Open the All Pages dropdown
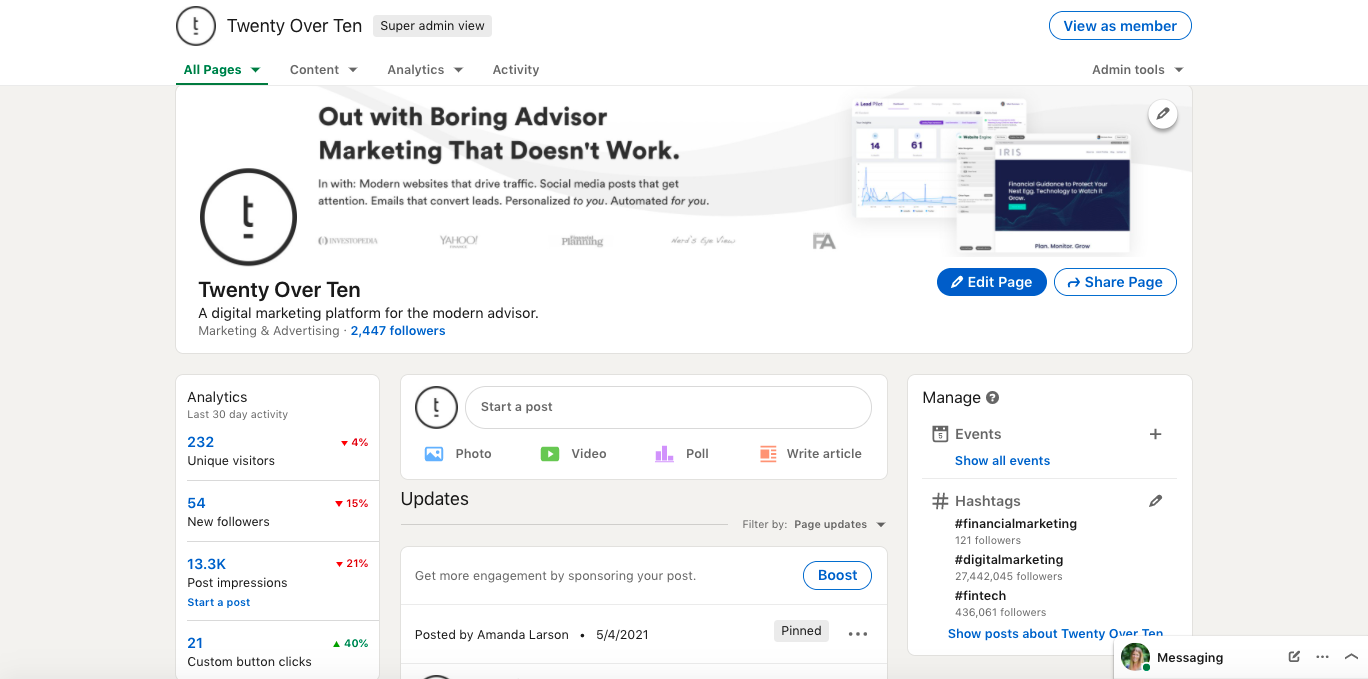Screen dimensions: 1368x679 [222, 70]
